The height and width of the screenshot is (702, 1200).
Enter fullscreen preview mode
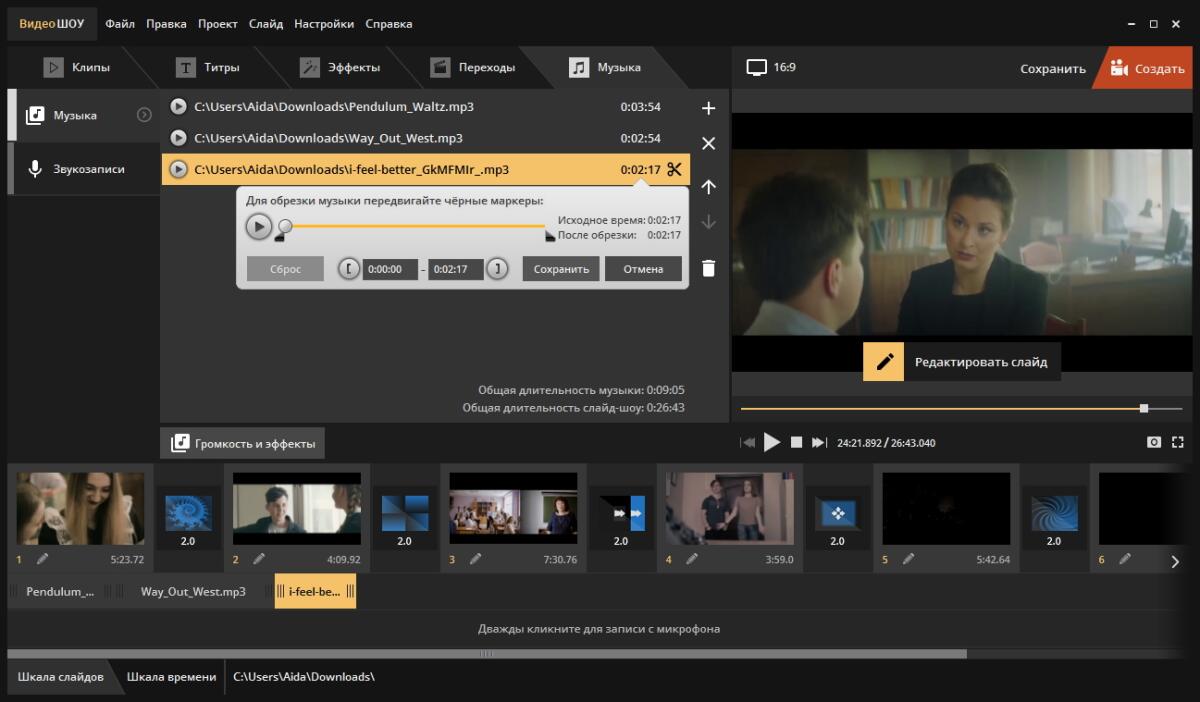(1177, 442)
